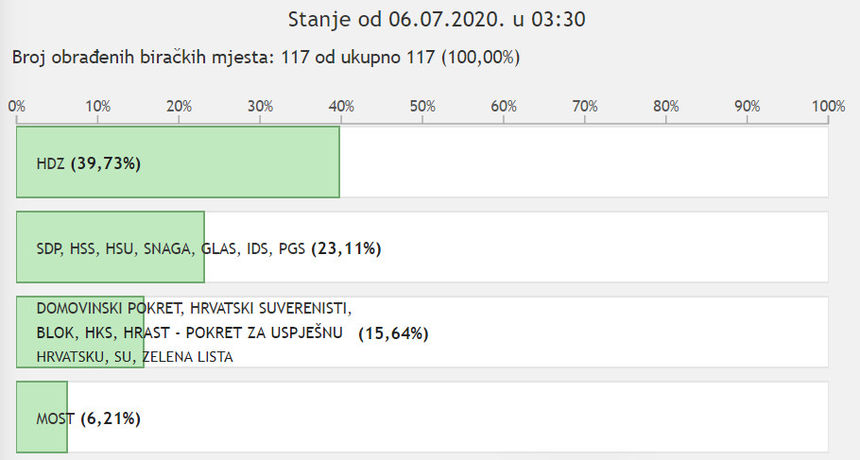Click the HDZ (39,73%) bar label

click(88, 163)
